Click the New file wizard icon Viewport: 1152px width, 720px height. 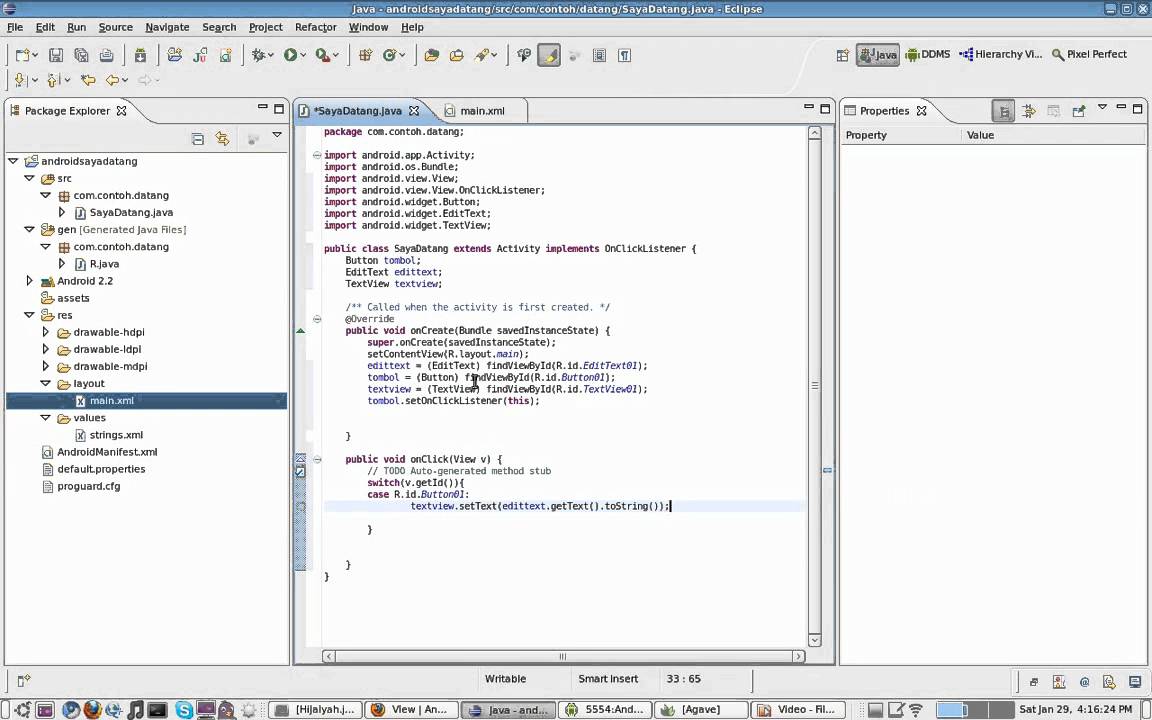(23, 55)
